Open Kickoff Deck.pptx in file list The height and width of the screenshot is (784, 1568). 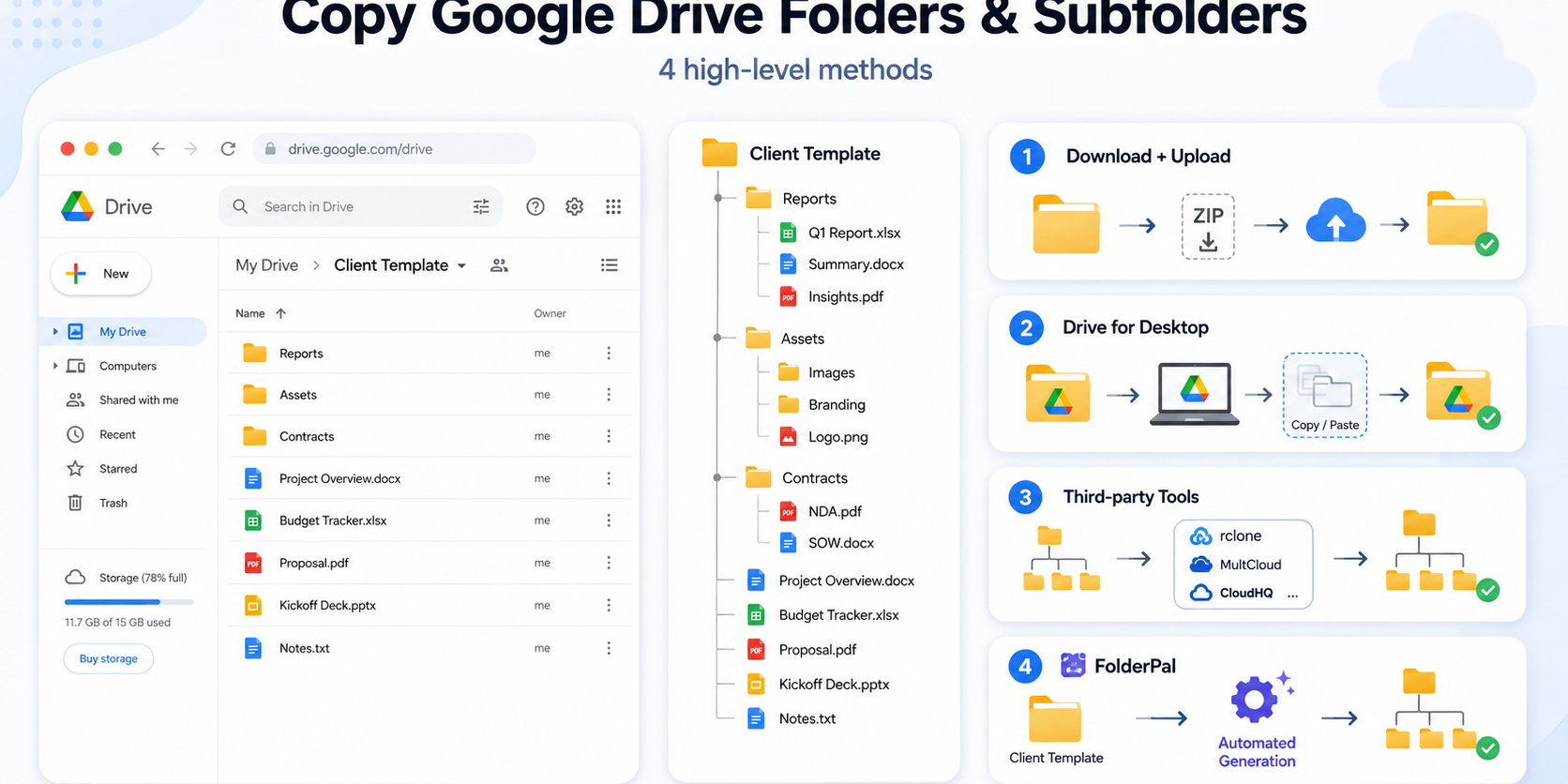pyautogui.click(x=429, y=605)
